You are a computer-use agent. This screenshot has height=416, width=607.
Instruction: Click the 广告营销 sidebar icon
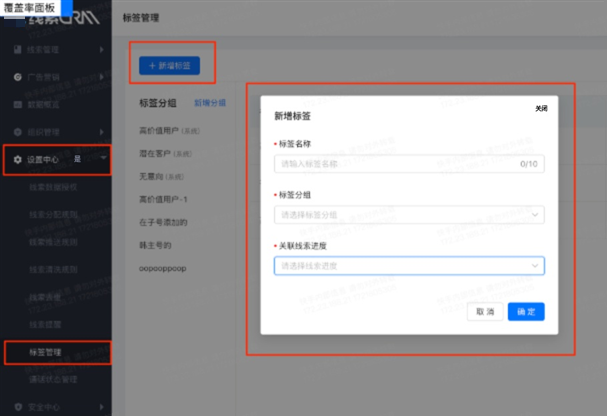[x=17, y=77]
